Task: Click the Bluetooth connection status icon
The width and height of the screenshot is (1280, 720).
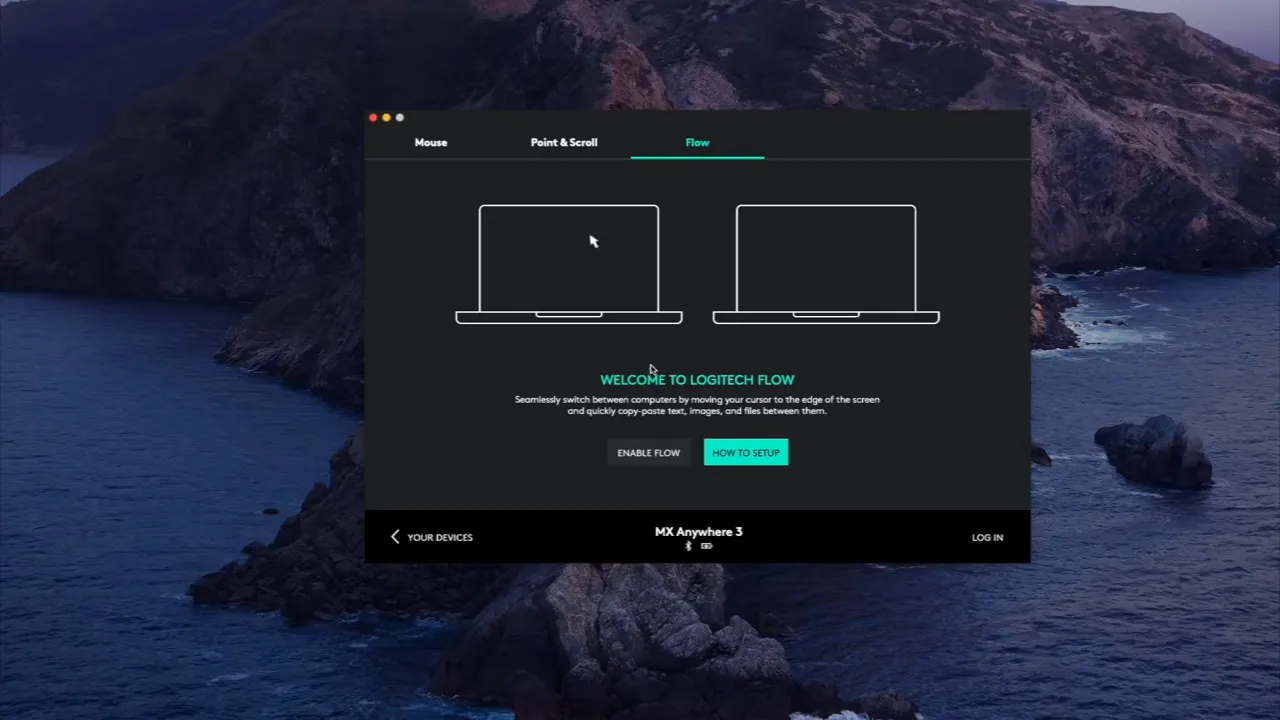Action: click(x=688, y=546)
